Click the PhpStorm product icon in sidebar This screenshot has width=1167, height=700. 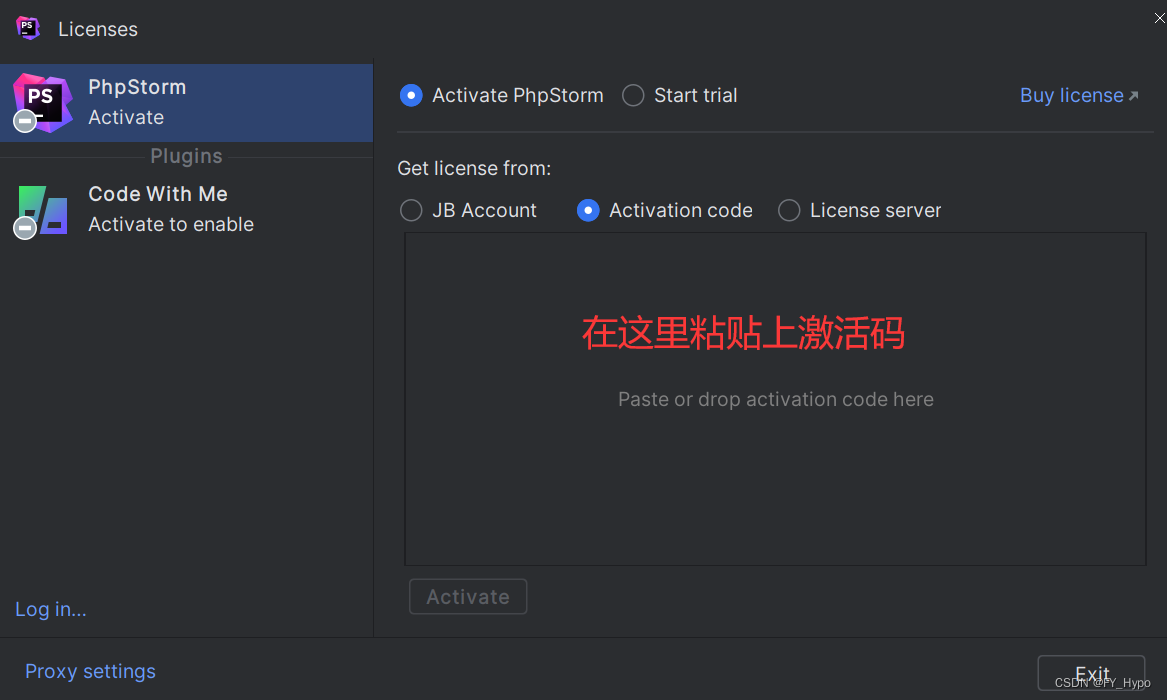[42, 103]
